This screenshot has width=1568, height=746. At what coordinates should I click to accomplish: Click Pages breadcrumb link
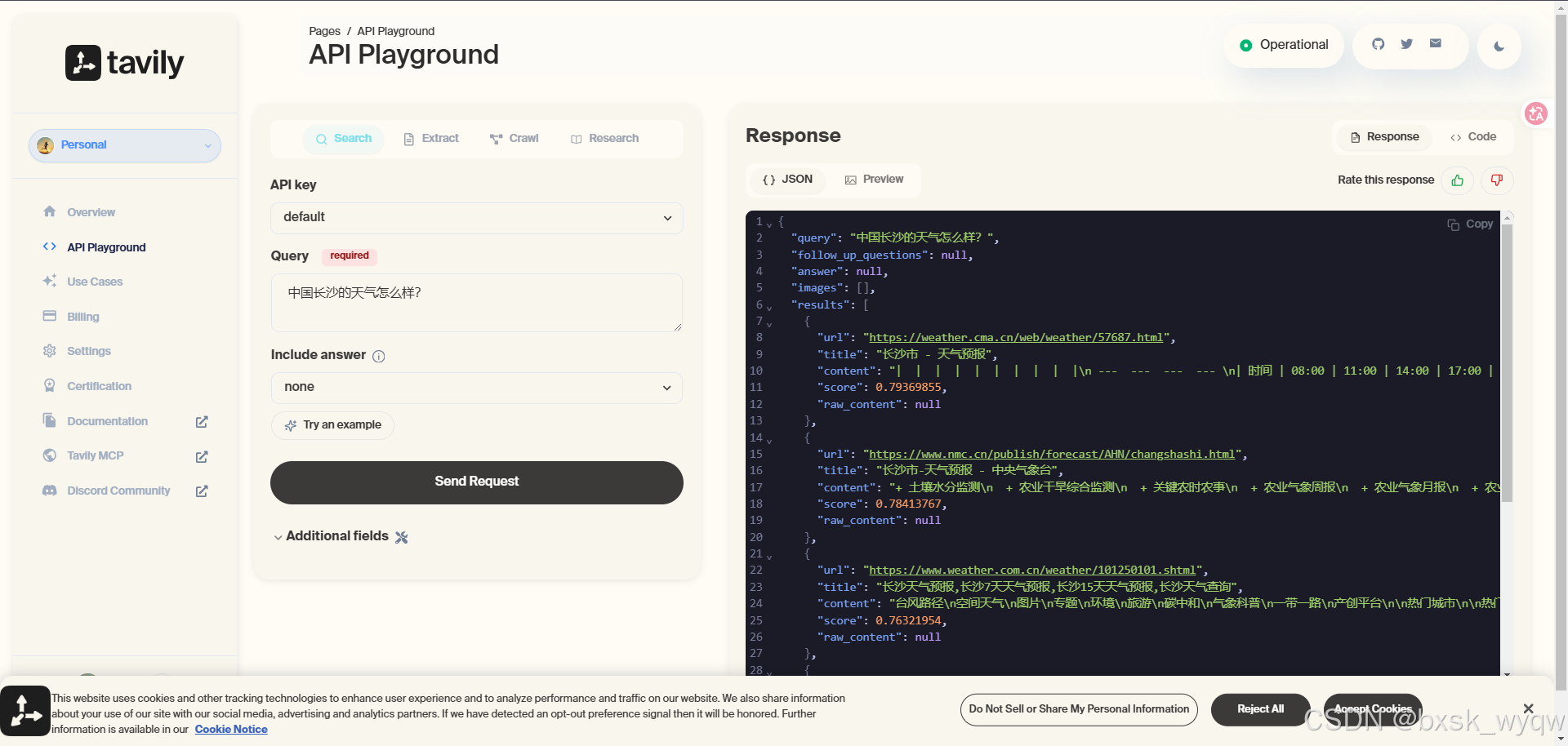[x=324, y=31]
